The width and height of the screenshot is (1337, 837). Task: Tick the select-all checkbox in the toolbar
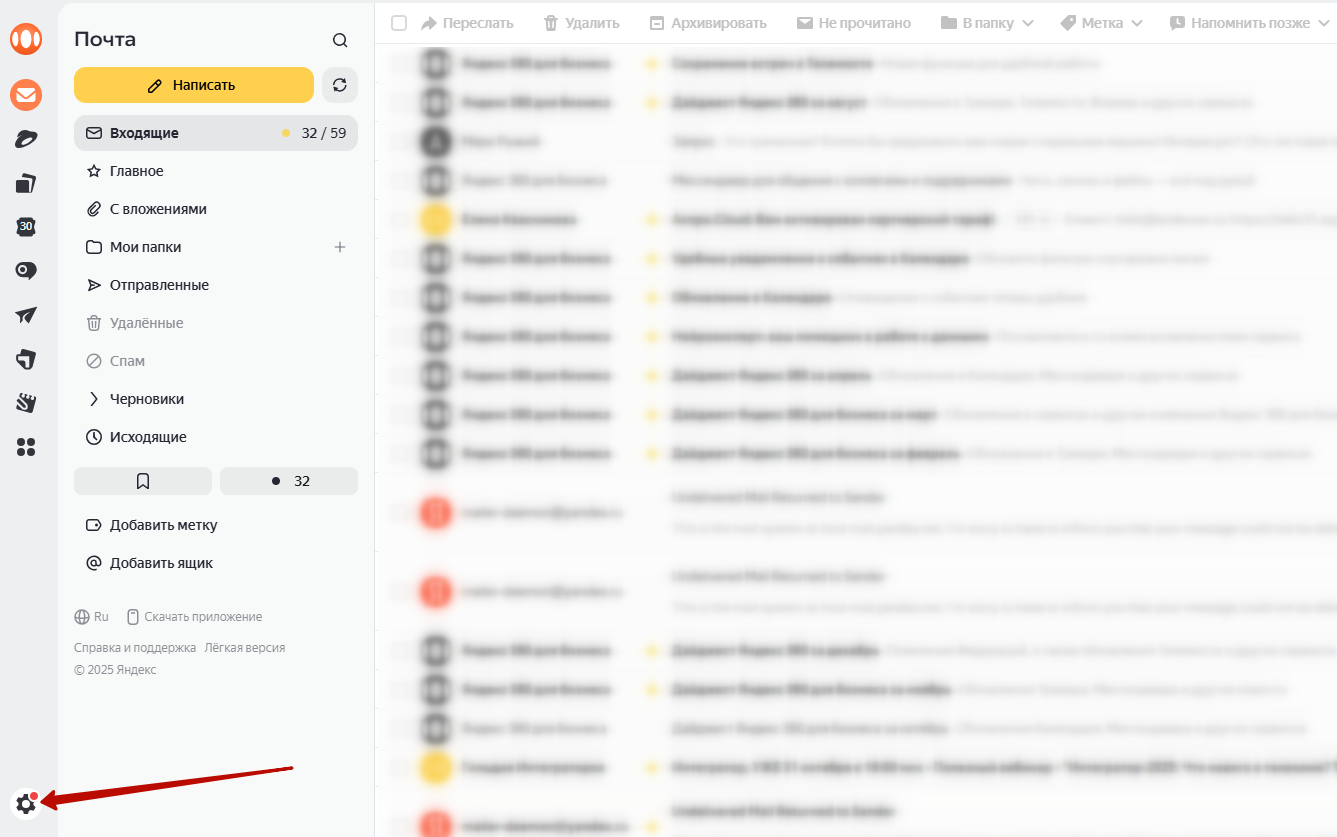click(399, 23)
